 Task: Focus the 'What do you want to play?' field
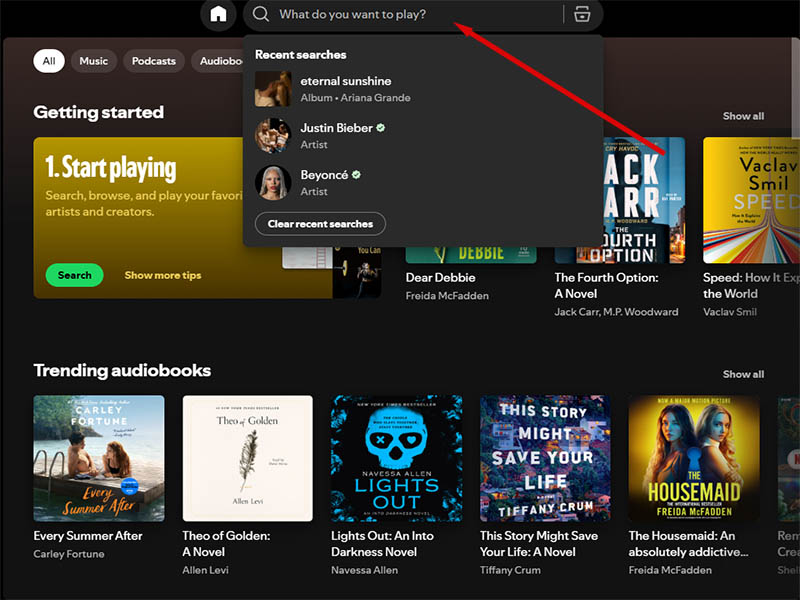[x=422, y=14]
